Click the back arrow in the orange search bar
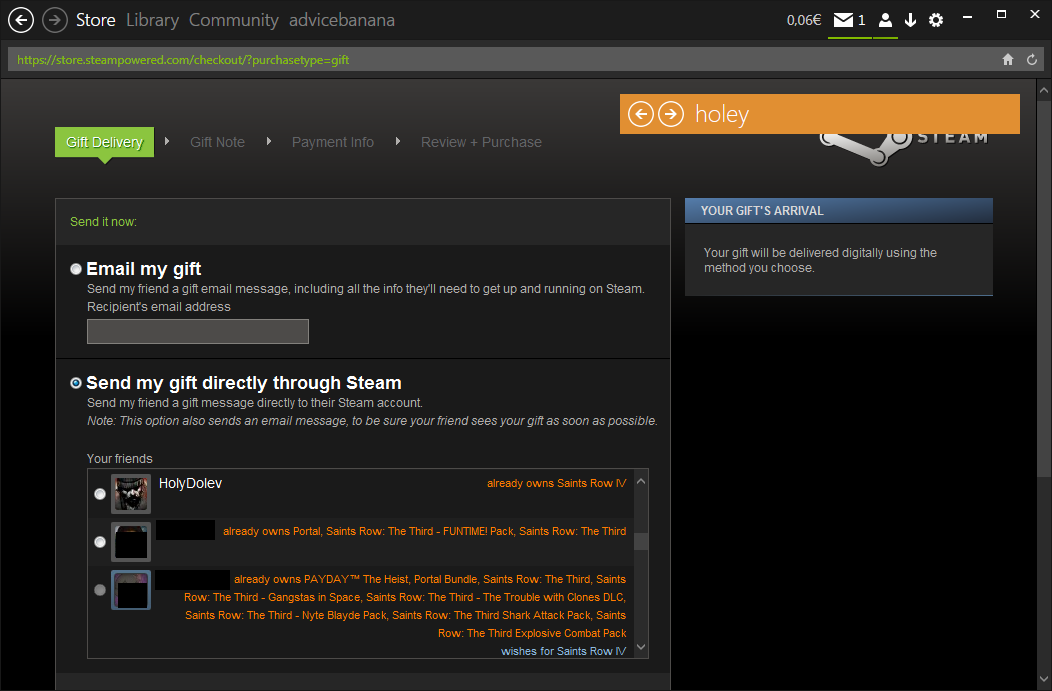 [641, 114]
